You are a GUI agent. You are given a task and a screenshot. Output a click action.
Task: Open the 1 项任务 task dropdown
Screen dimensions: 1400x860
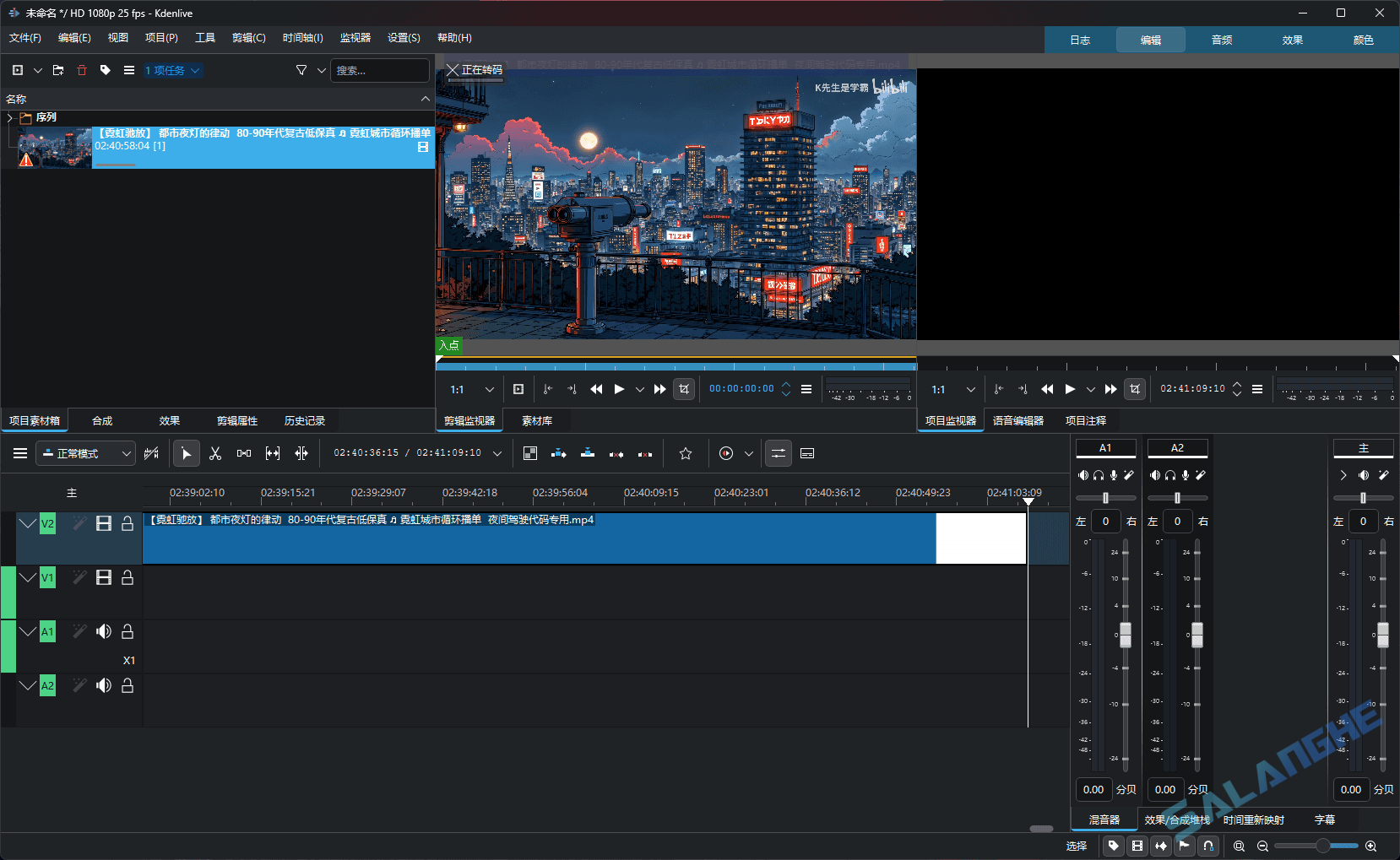coord(173,70)
